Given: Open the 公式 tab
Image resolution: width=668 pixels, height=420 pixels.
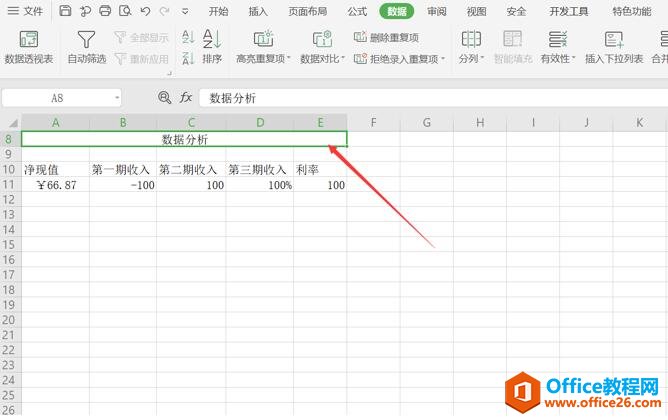Looking at the screenshot, I should pyautogui.click(x=357, y=12).
